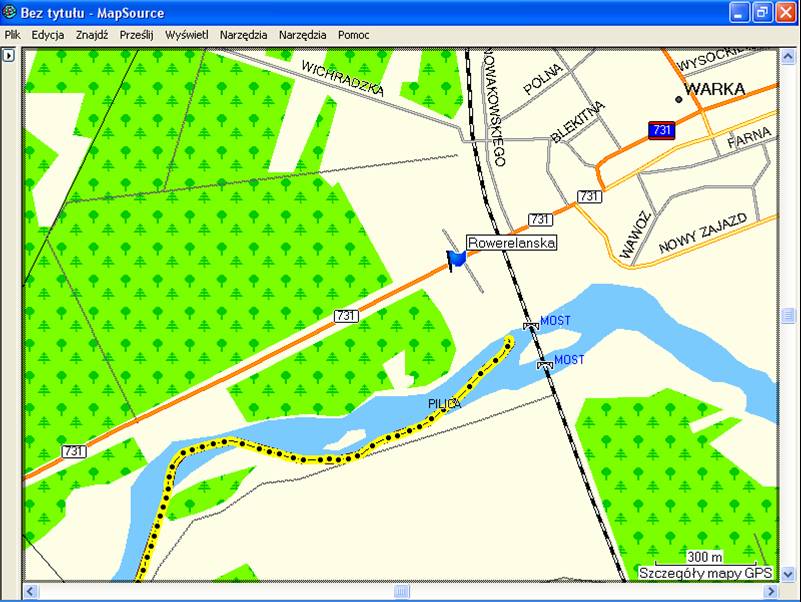Click the horizontal scrollbar right arrow

click(770, 592)
